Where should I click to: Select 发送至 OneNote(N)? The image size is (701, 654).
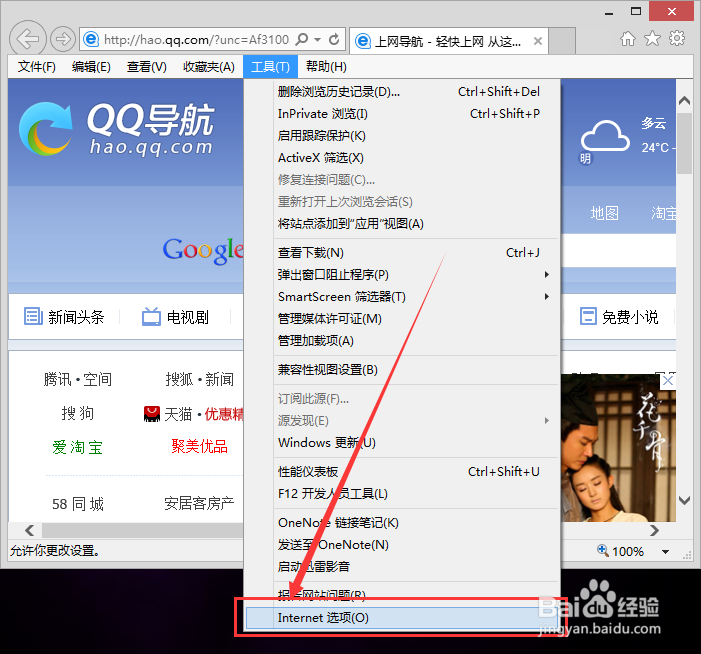coord(402,544)
